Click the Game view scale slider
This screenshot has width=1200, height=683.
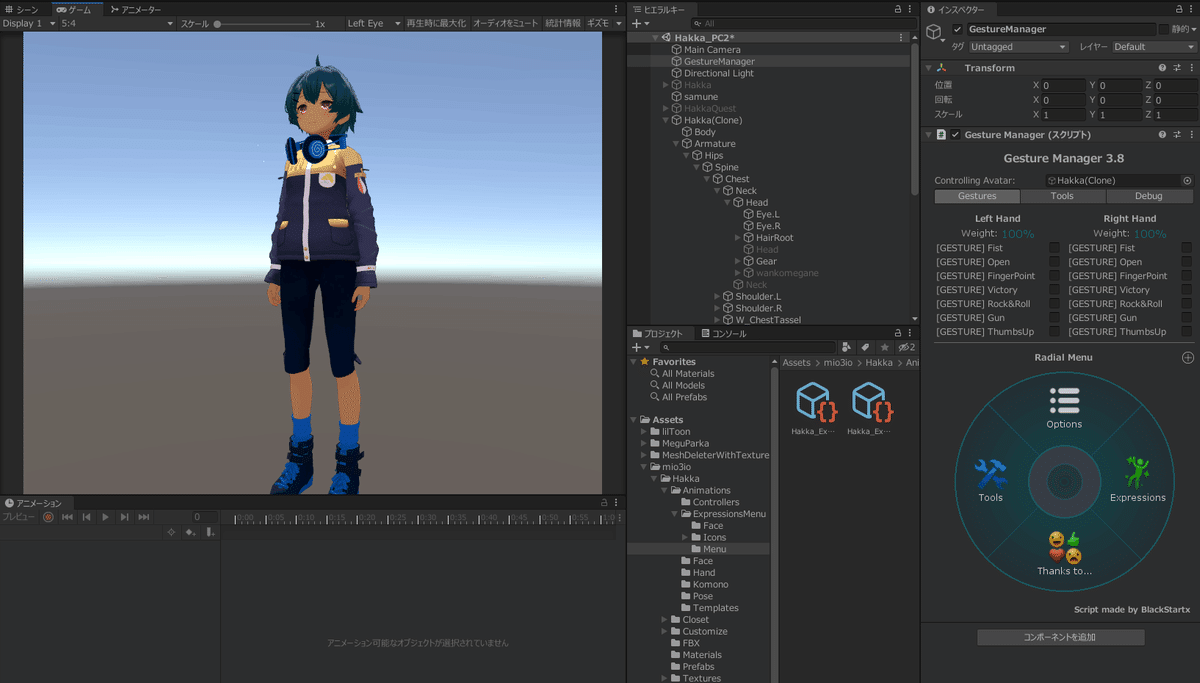(261, 23)
